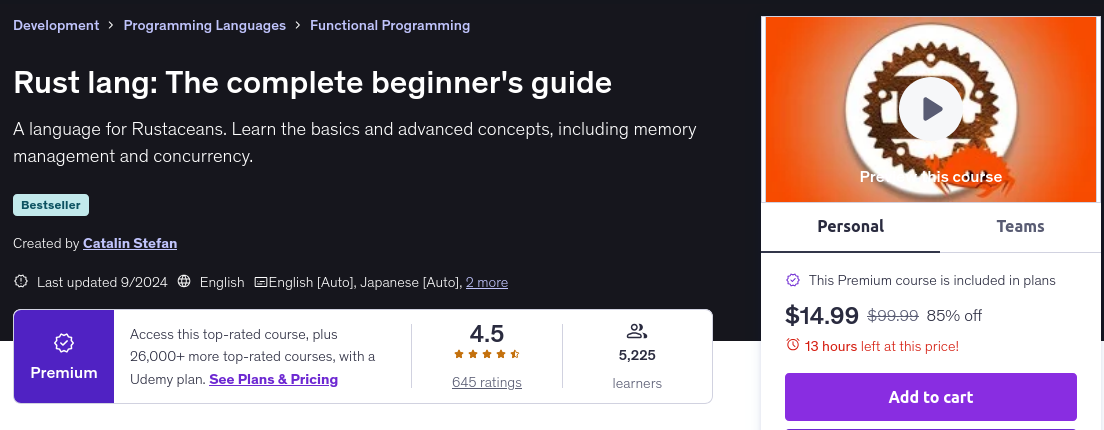Click the alarm clock icon
Image resolution: width=1104 pixels, height=430 pixels.
[x=793, y=345]
